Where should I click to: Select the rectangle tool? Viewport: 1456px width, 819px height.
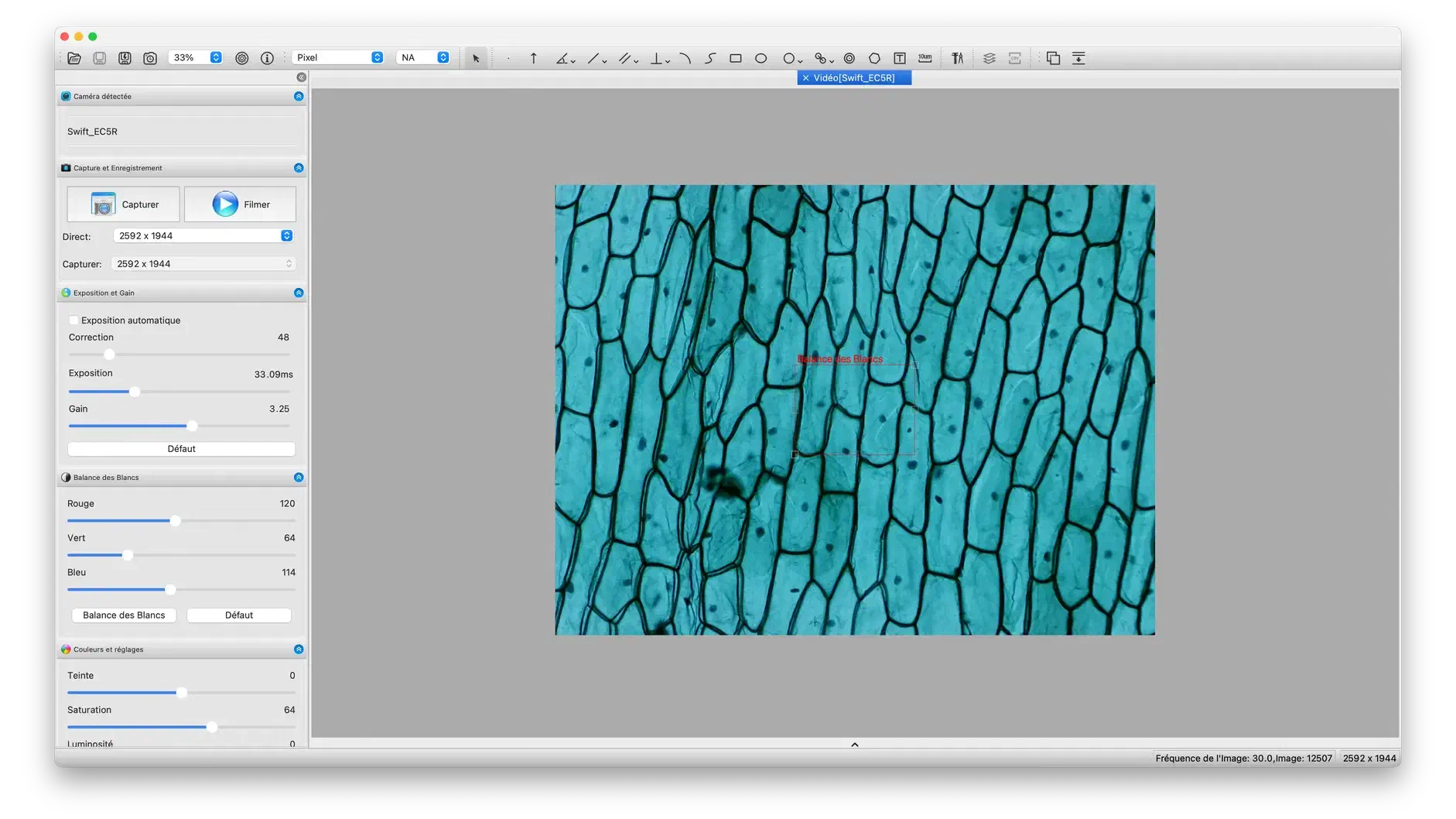[736, 58]
